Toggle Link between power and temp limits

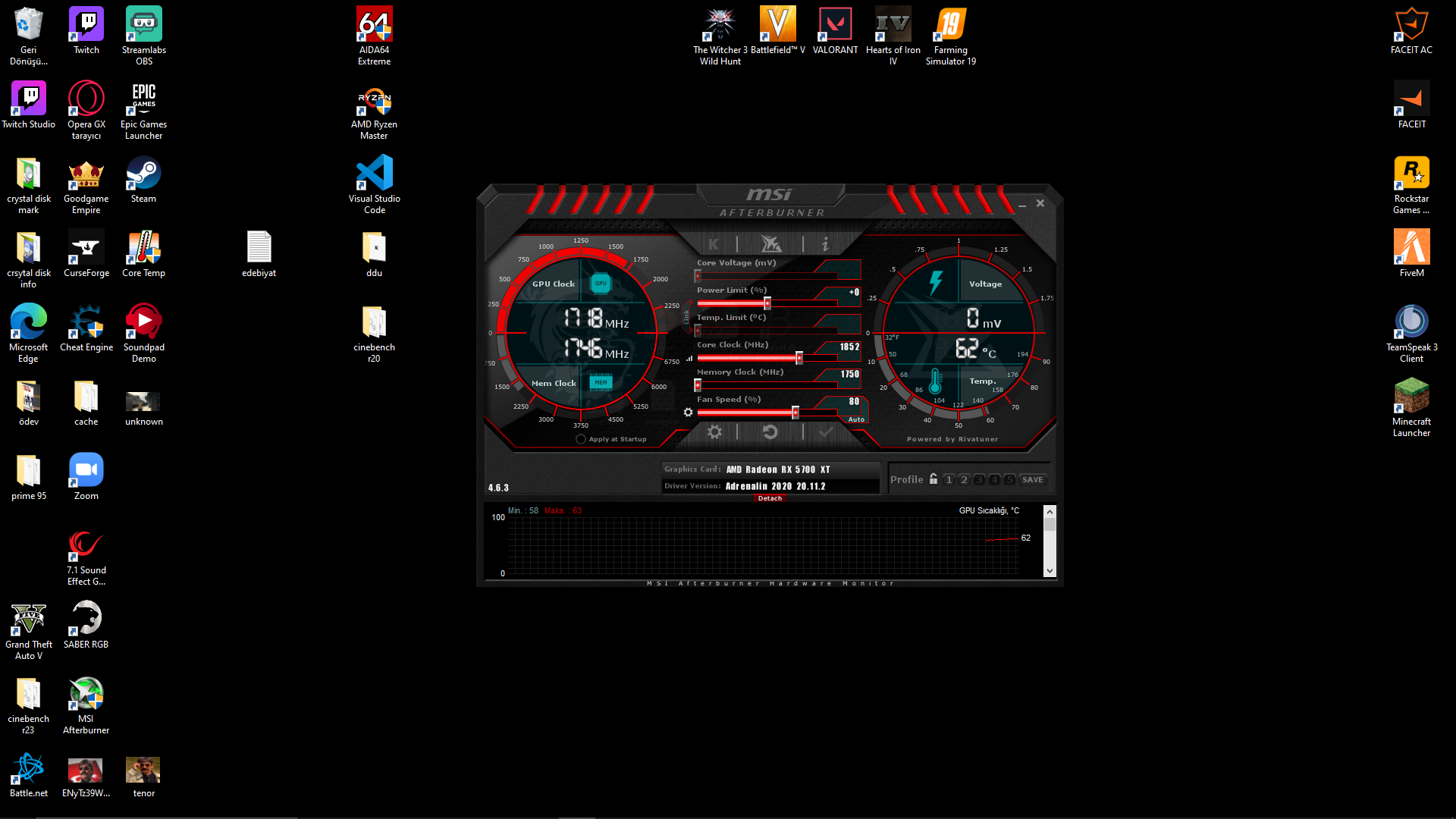[687, 317]
